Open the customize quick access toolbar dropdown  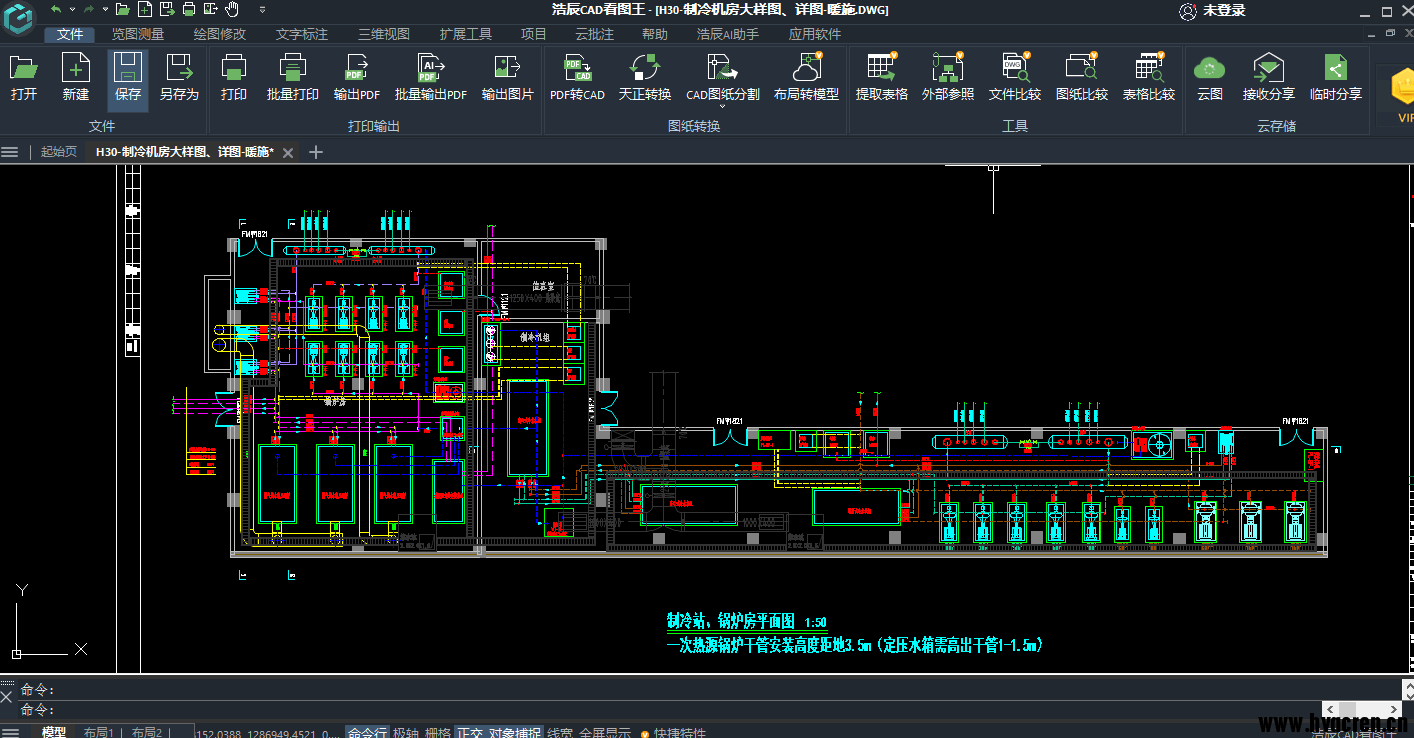(x=263, y=10)
